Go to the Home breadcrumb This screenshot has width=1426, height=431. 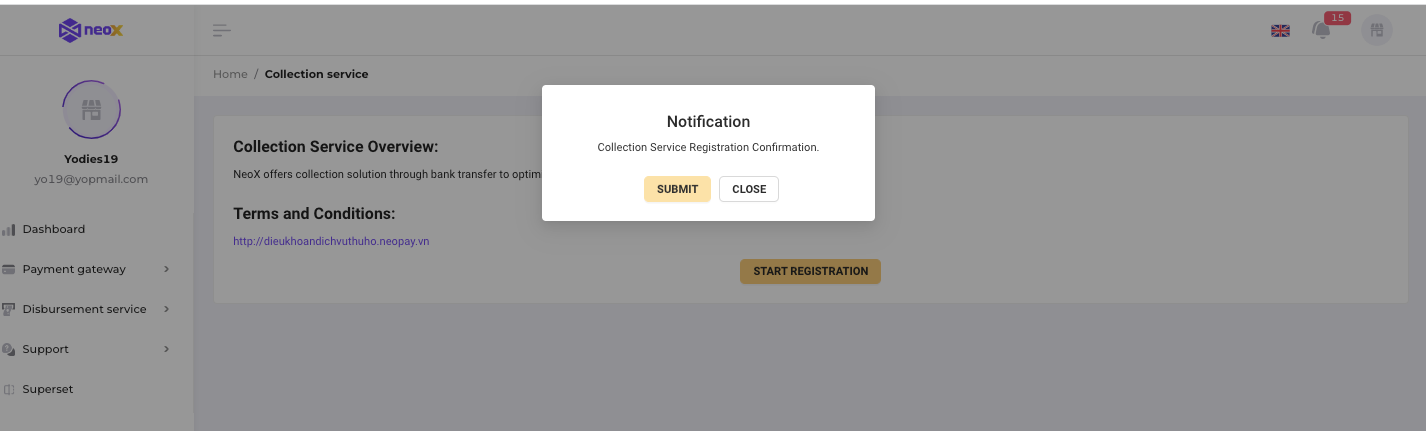point(230,74)
